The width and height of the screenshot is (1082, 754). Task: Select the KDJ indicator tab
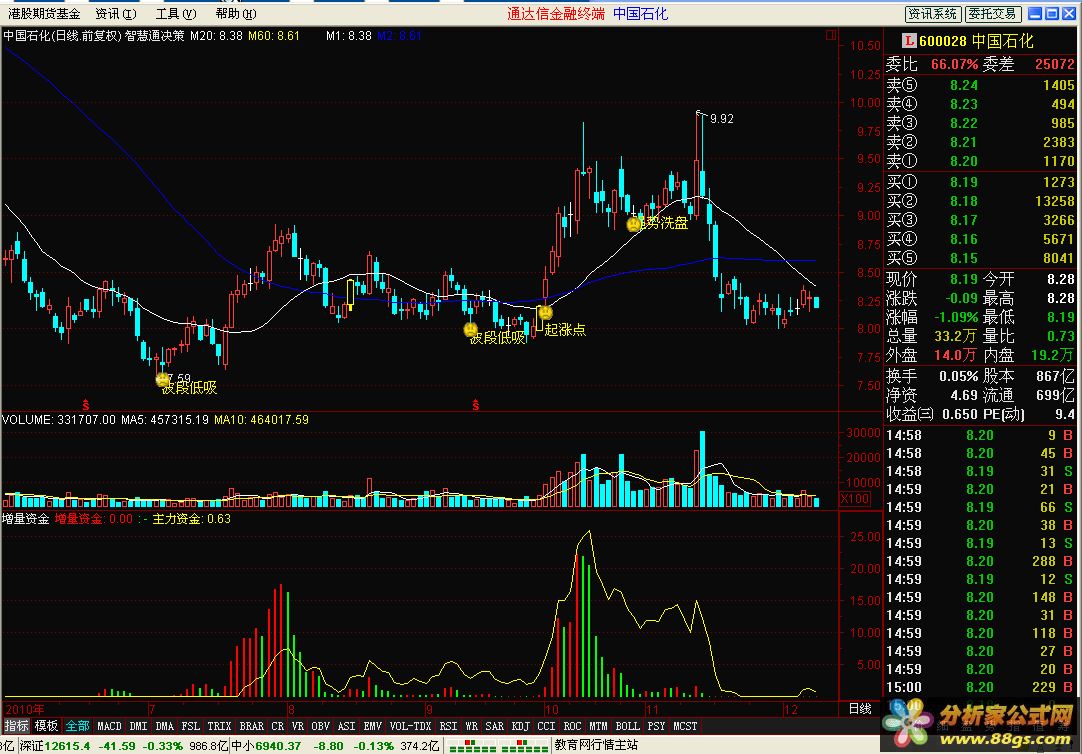tap(520, 726)
